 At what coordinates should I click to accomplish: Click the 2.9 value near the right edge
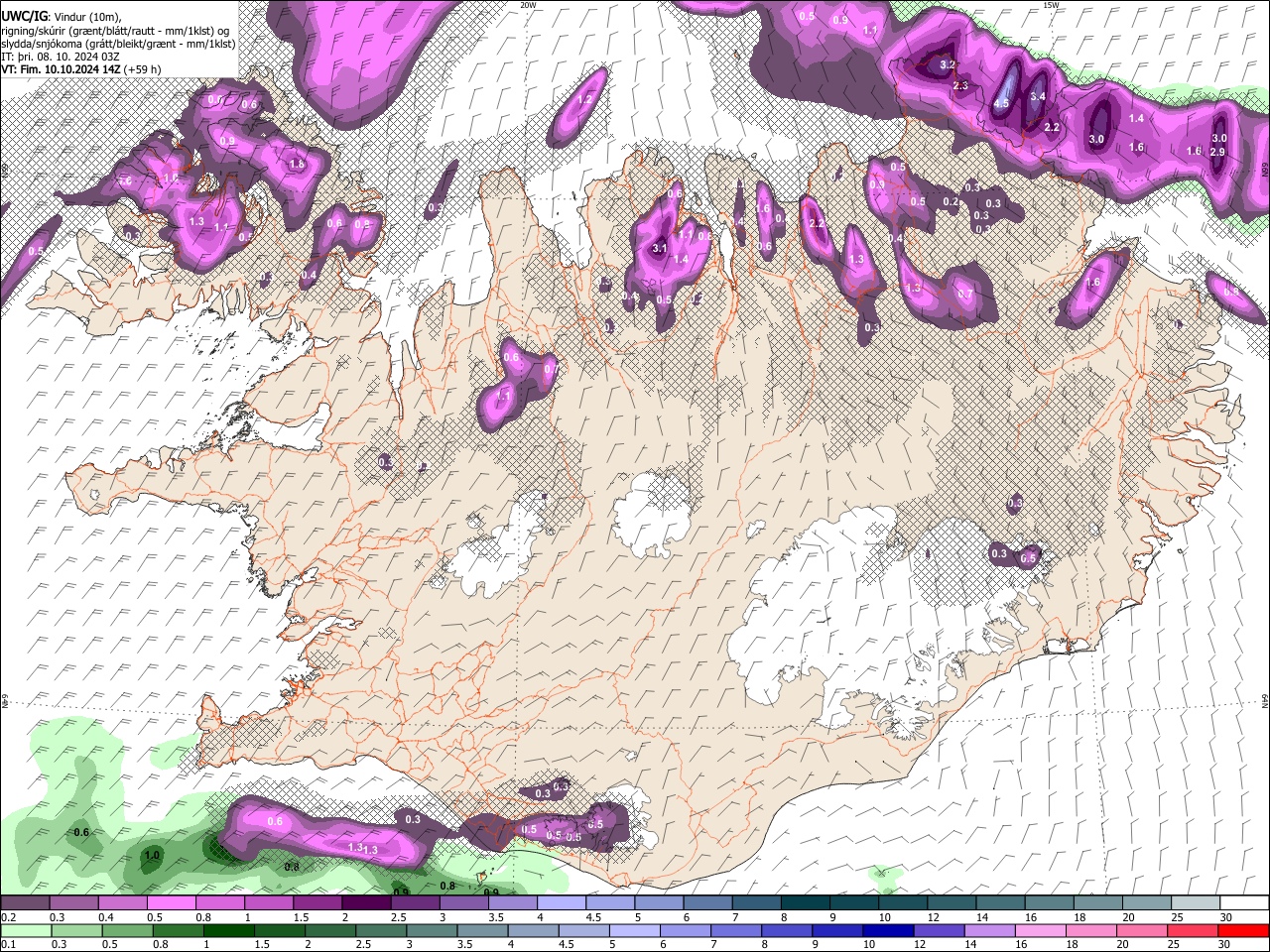point(1219,152)
